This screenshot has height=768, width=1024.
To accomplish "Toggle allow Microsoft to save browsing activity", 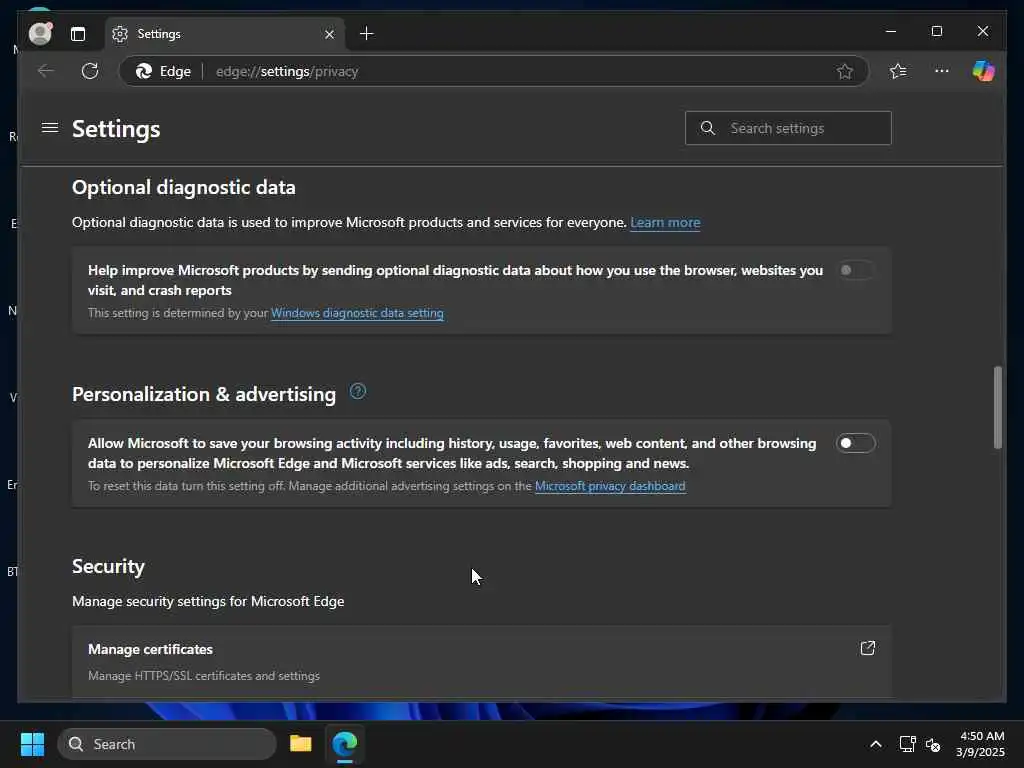I will (856, 443).
